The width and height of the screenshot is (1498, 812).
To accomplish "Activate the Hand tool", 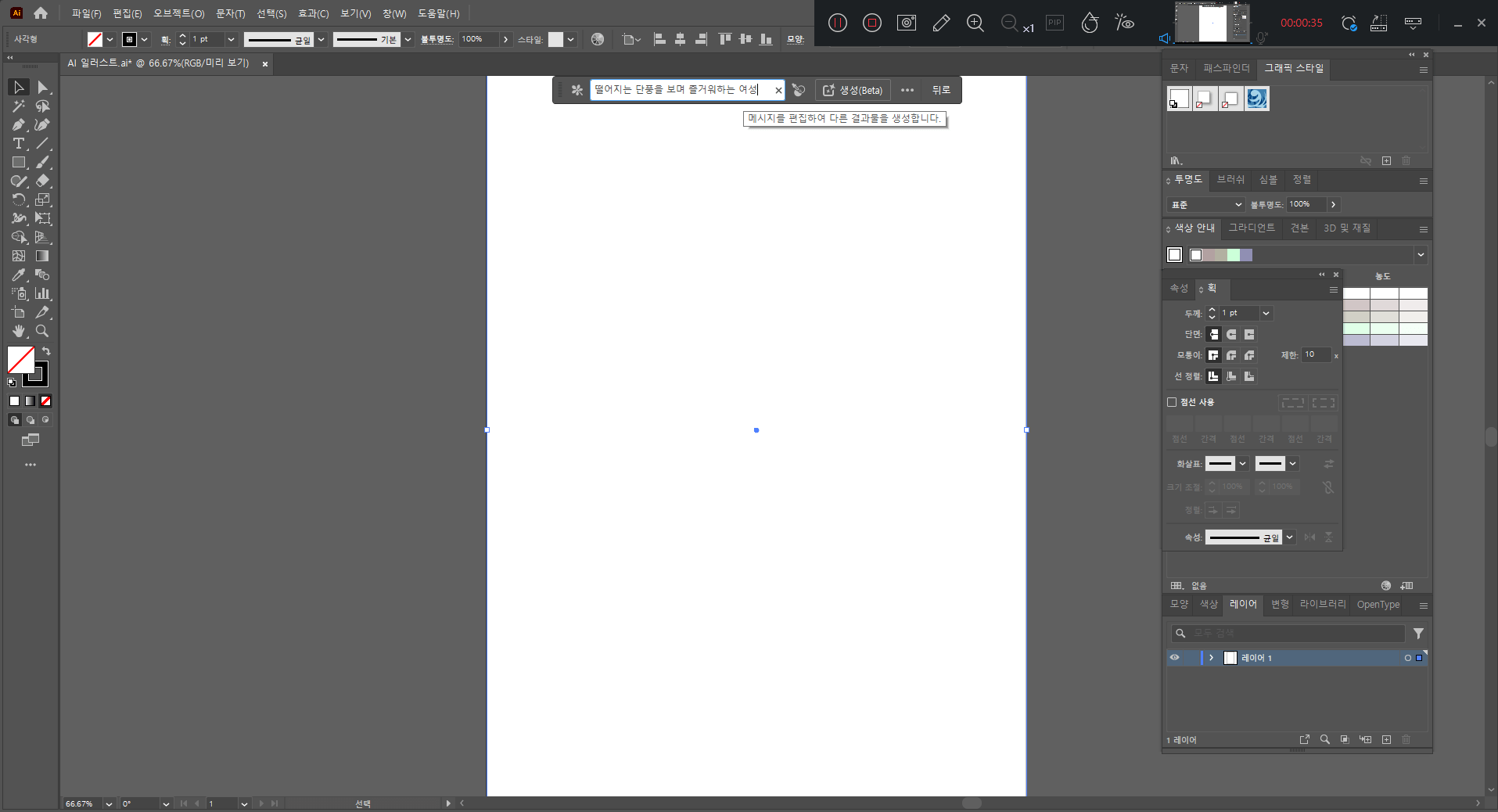I will tap(19, 331).
